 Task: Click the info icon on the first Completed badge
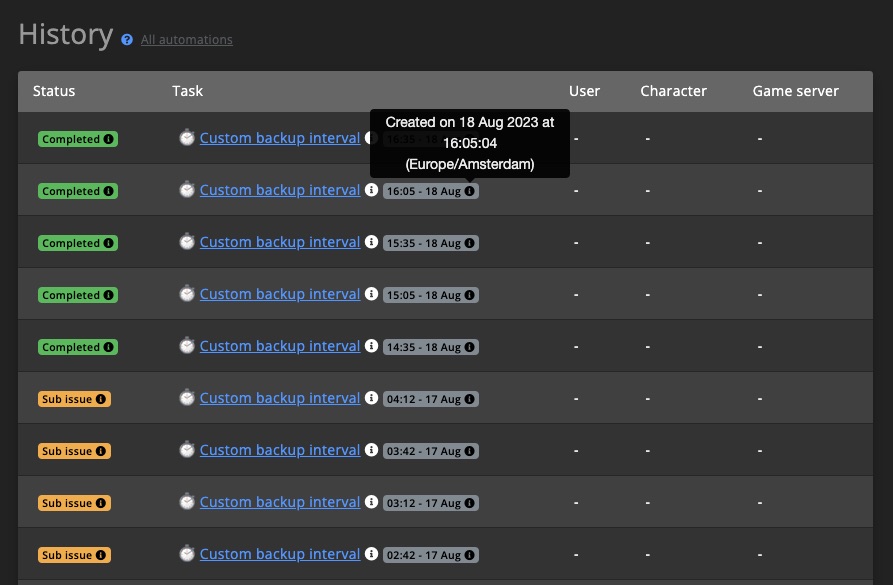point(108,139)
